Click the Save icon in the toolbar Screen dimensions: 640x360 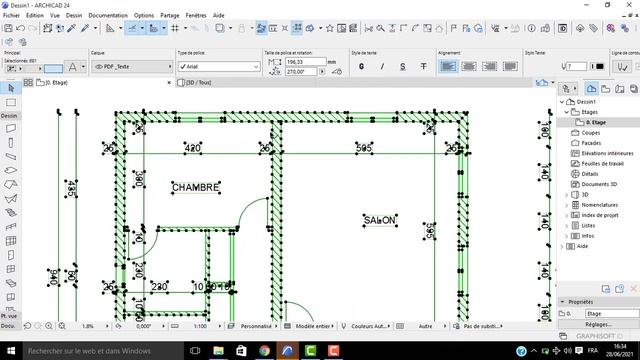click(8, 28)
